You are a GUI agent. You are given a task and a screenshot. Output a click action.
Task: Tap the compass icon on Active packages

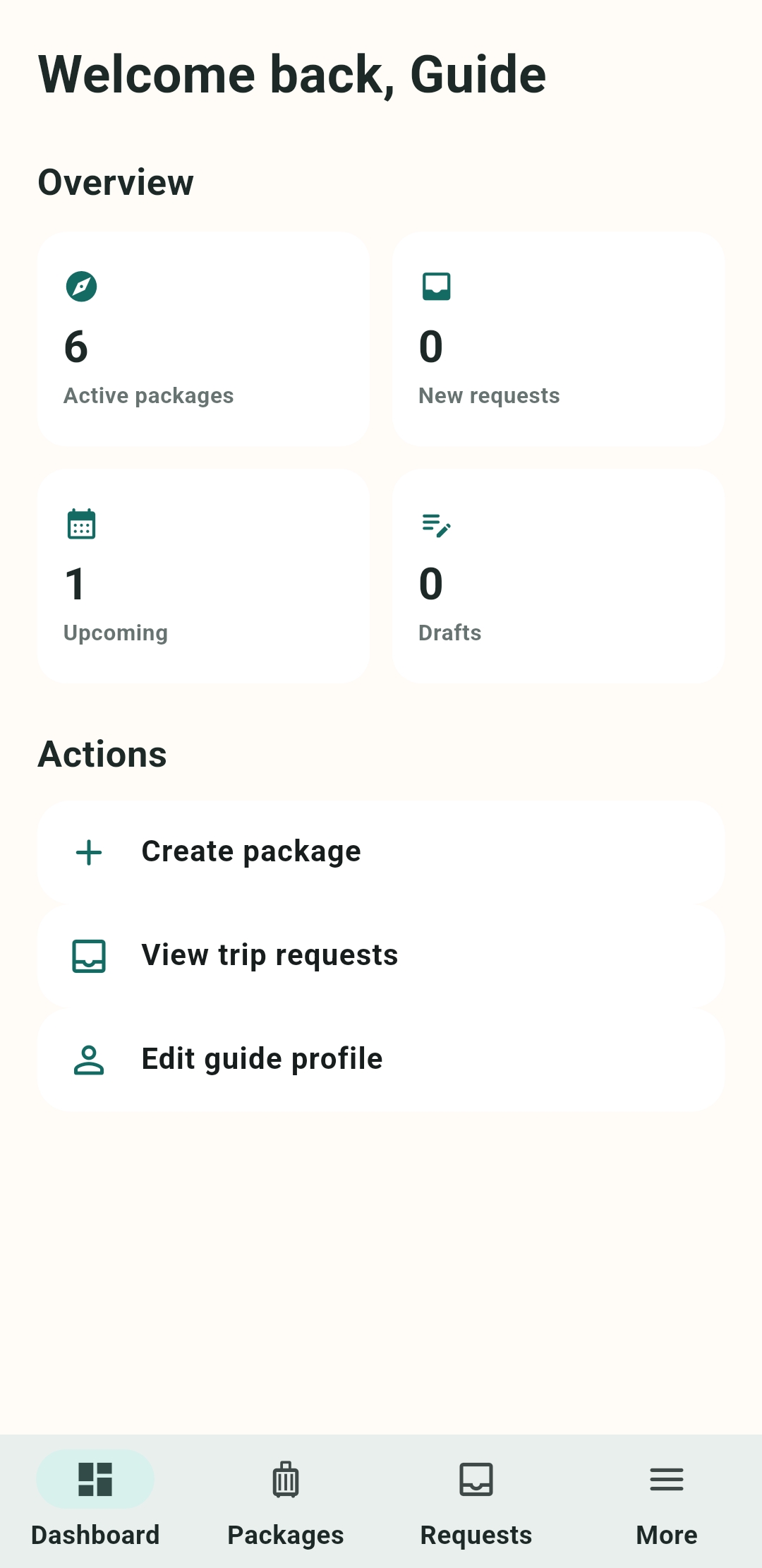[81, 287]
